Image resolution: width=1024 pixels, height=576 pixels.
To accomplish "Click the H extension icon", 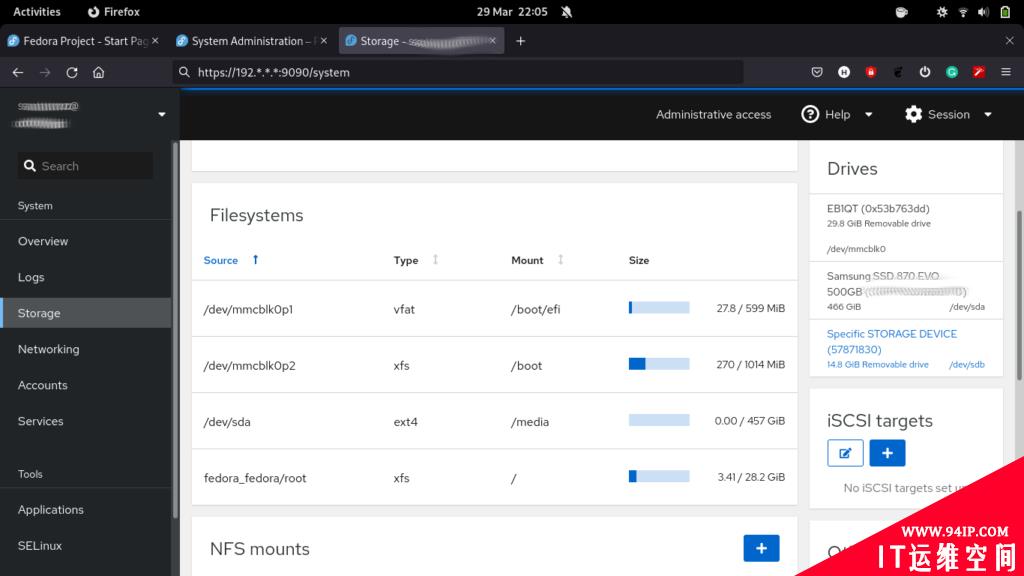I will pos(844,72).
